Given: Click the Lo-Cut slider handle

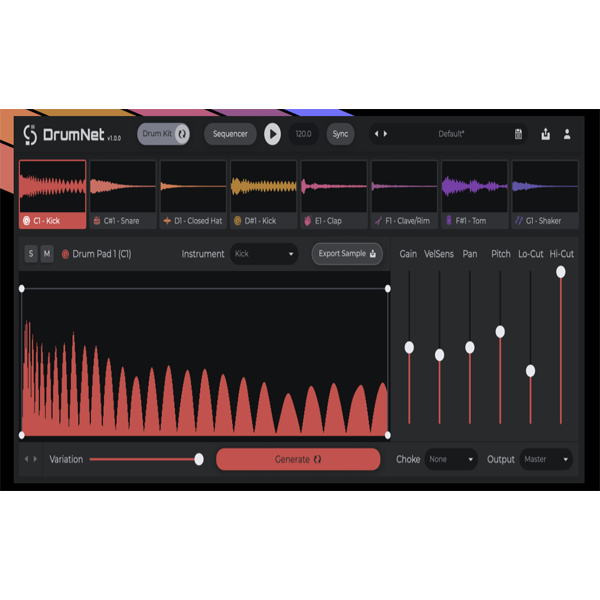Looking at the screenshot, I should tap(530, 371).
